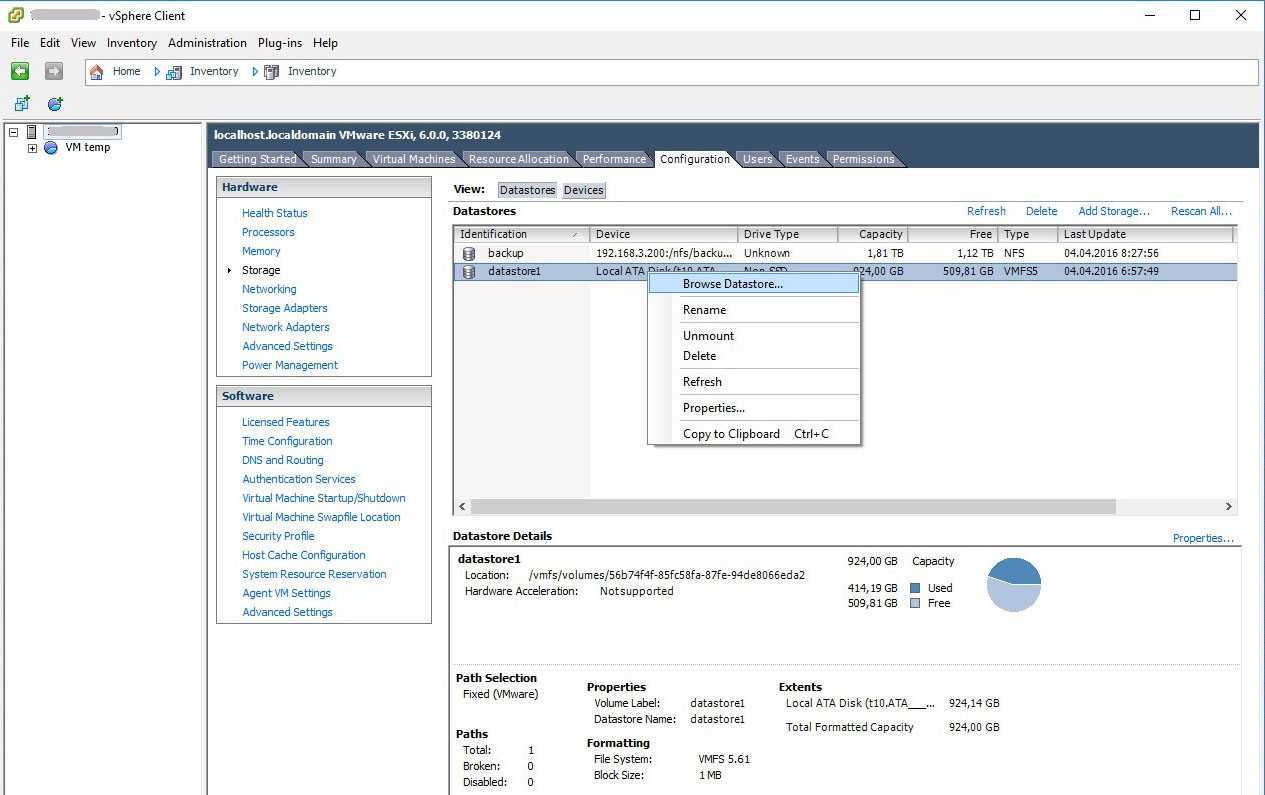Click the first icon in the lower toolbar
Image resolution: width=1265 pixels, height=795 pixels.
(x=22, y=104)
